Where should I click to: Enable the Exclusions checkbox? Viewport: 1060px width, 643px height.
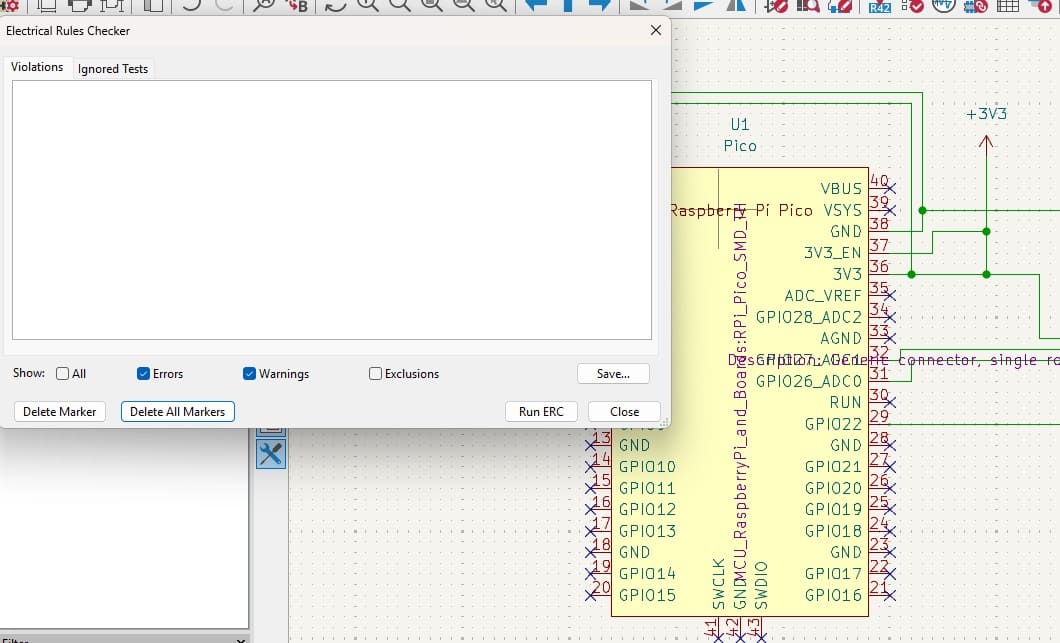point(375,374)
